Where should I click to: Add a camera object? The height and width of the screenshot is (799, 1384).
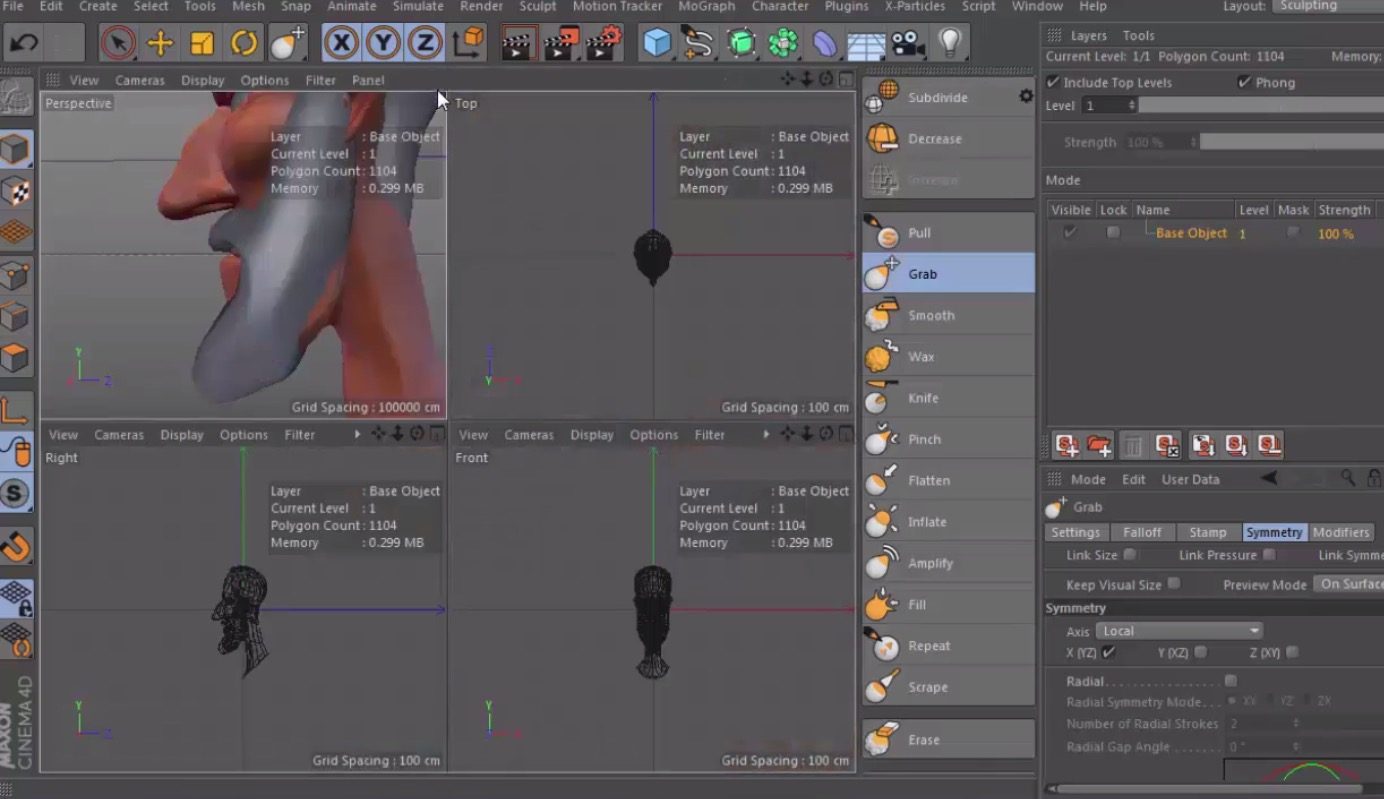coord(906,43)
